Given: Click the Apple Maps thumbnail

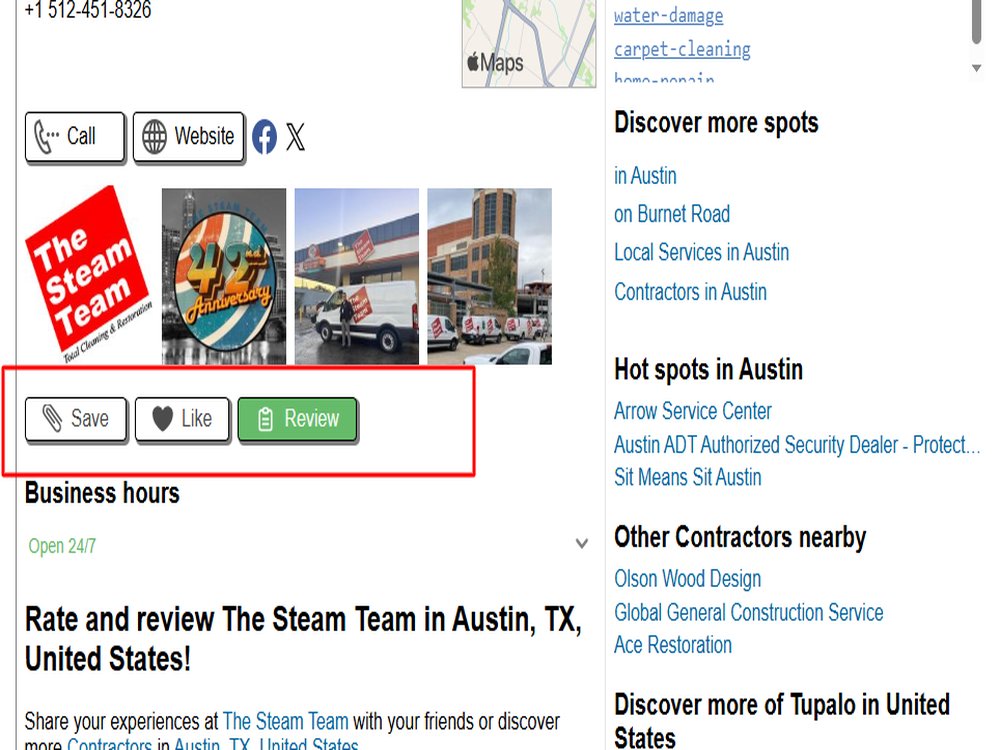Looking at the screenshot, I should click(529, 43).
